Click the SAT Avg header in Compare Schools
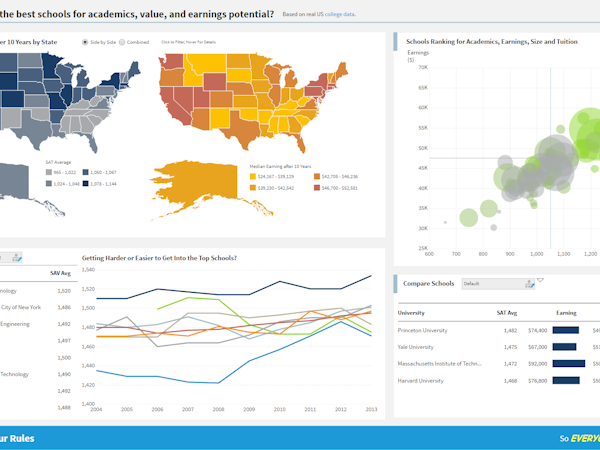Image resolution: width=600 pixels, height=450 pixels. click(x=507, y=313)
